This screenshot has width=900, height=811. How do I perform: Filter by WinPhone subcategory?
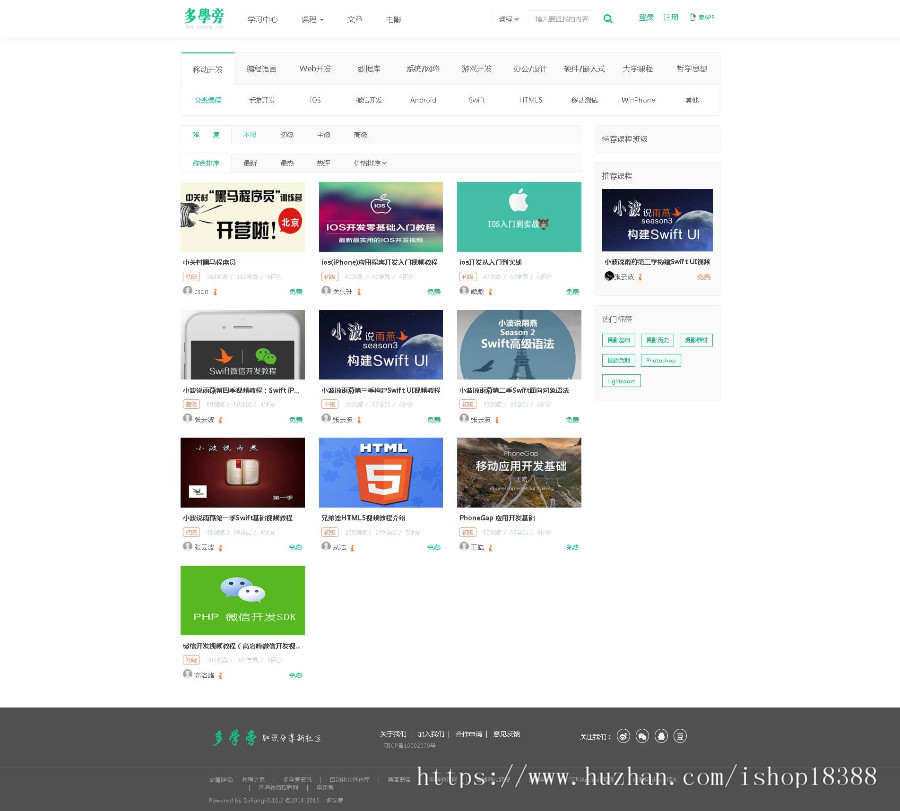coord(638,100)
